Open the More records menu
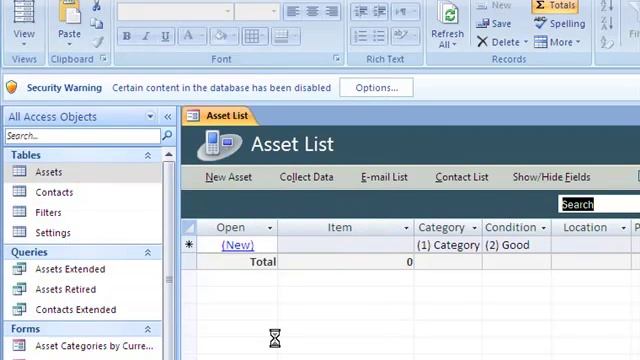The width and height of the screenshot is (640, 360). tap(557, 42)
